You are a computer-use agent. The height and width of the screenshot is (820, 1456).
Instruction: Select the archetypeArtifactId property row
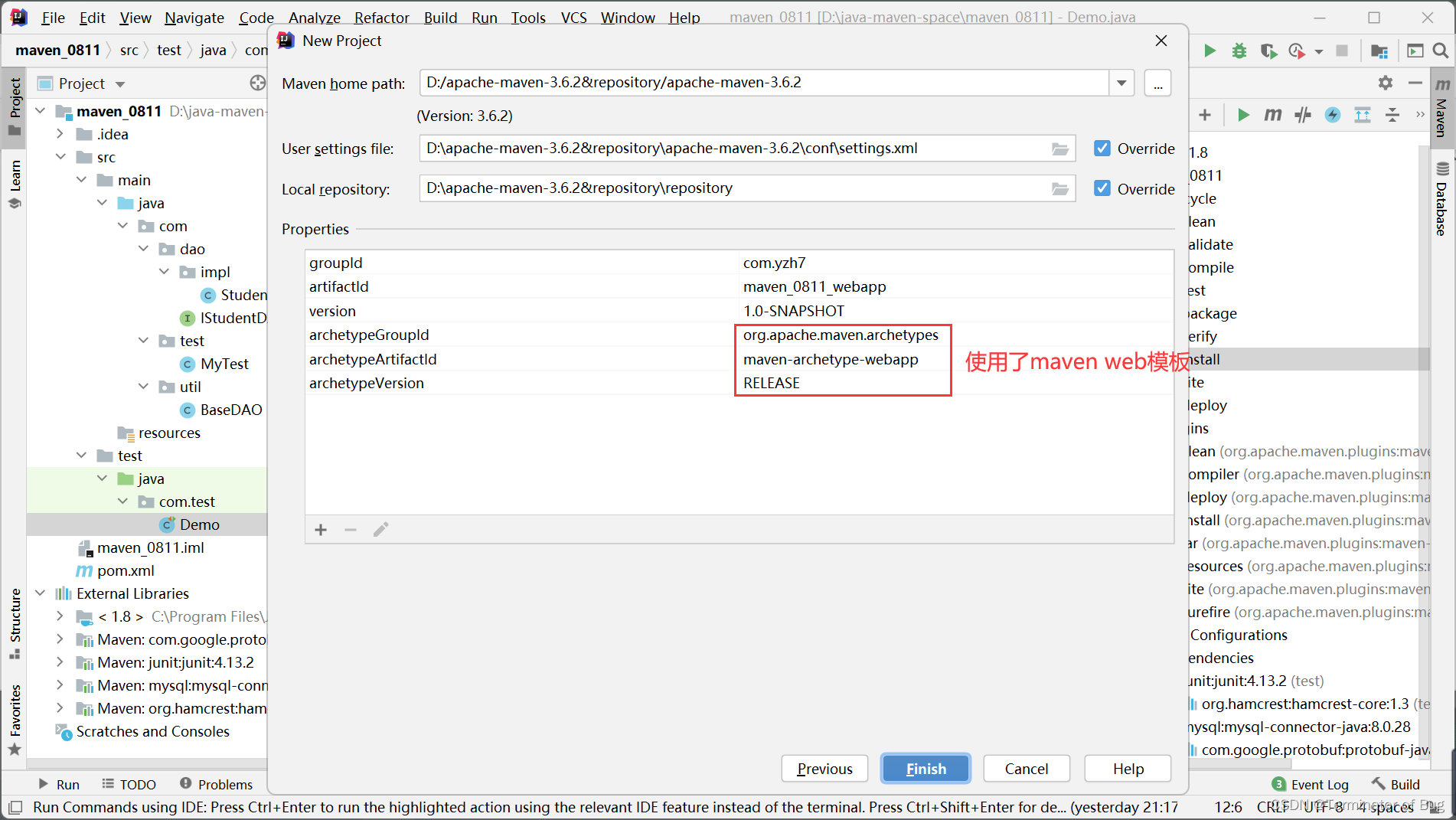tap(739, 359)
